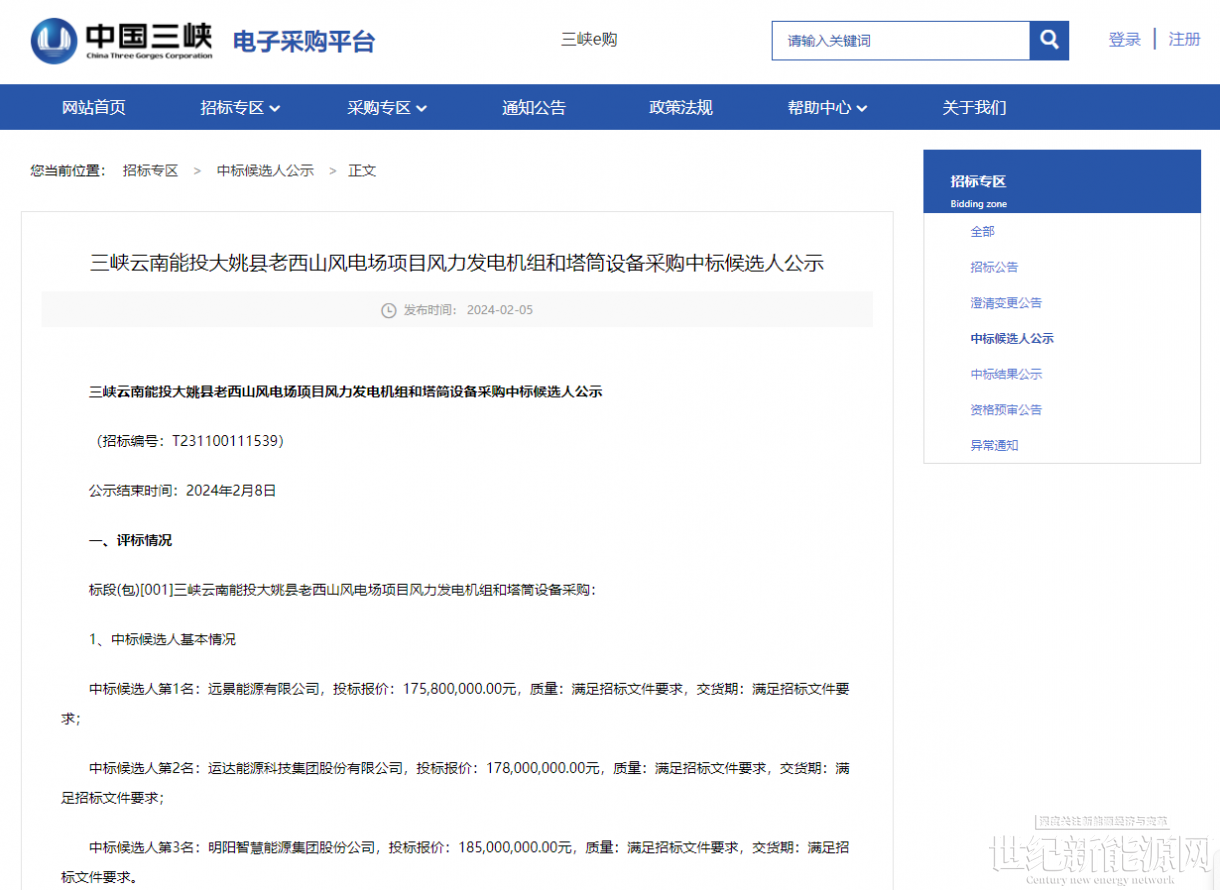Click the bid price 185,000,000.00元
The height and width of the screenshot is (890, 1220).
pyautogui.click(x=516, y=848)
